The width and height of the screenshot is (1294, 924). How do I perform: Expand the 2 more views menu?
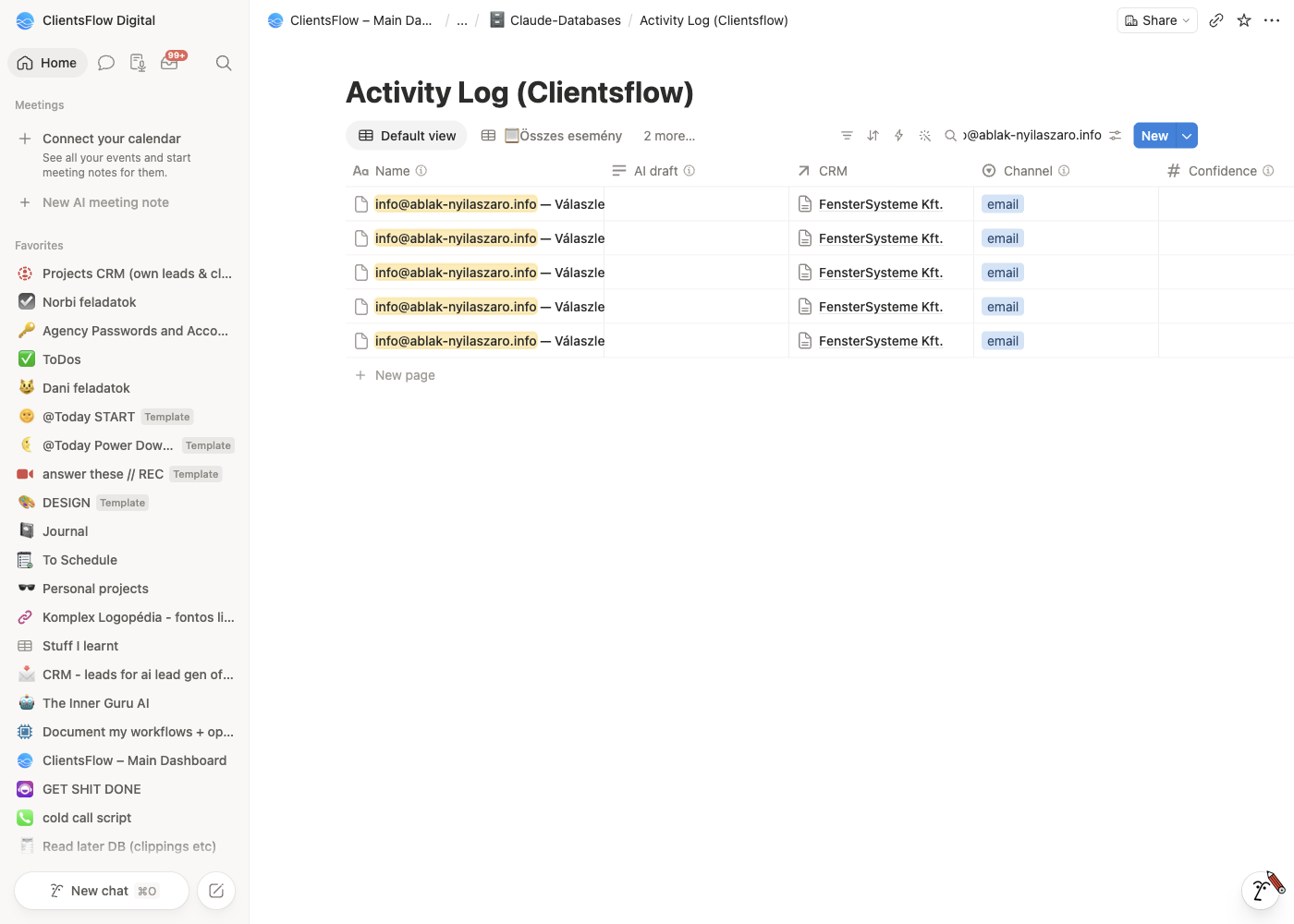669,136
